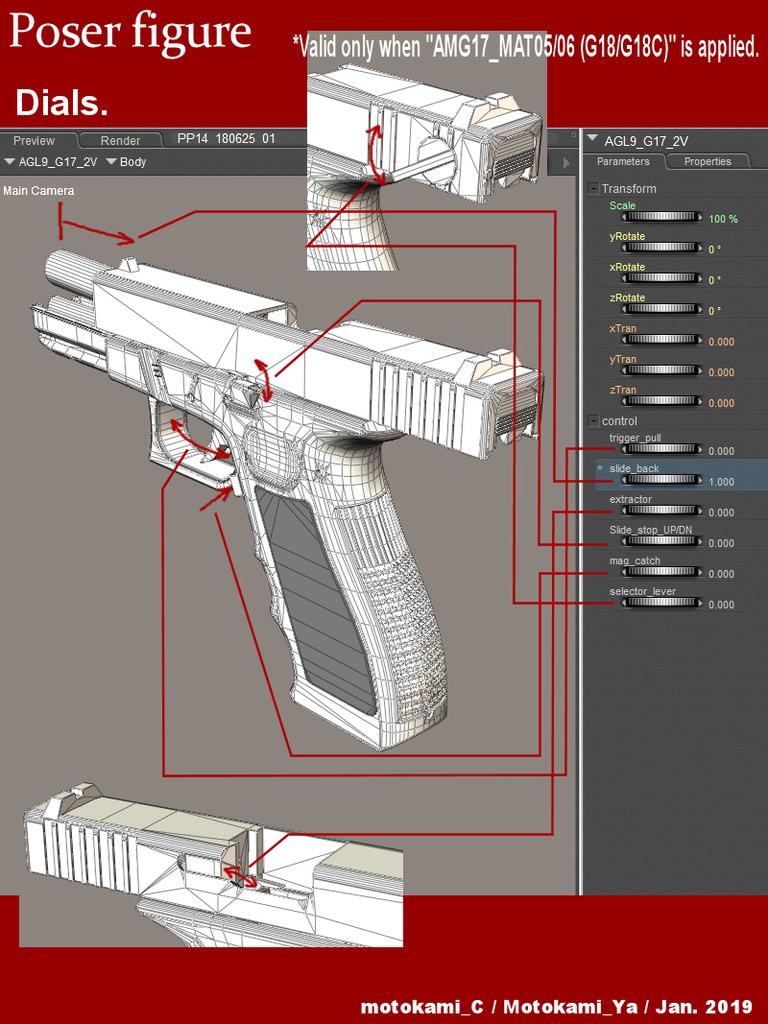Click the zRotate dial
Screen dimensions: 768x1024
pyautogui.click(x=662, y=310)
